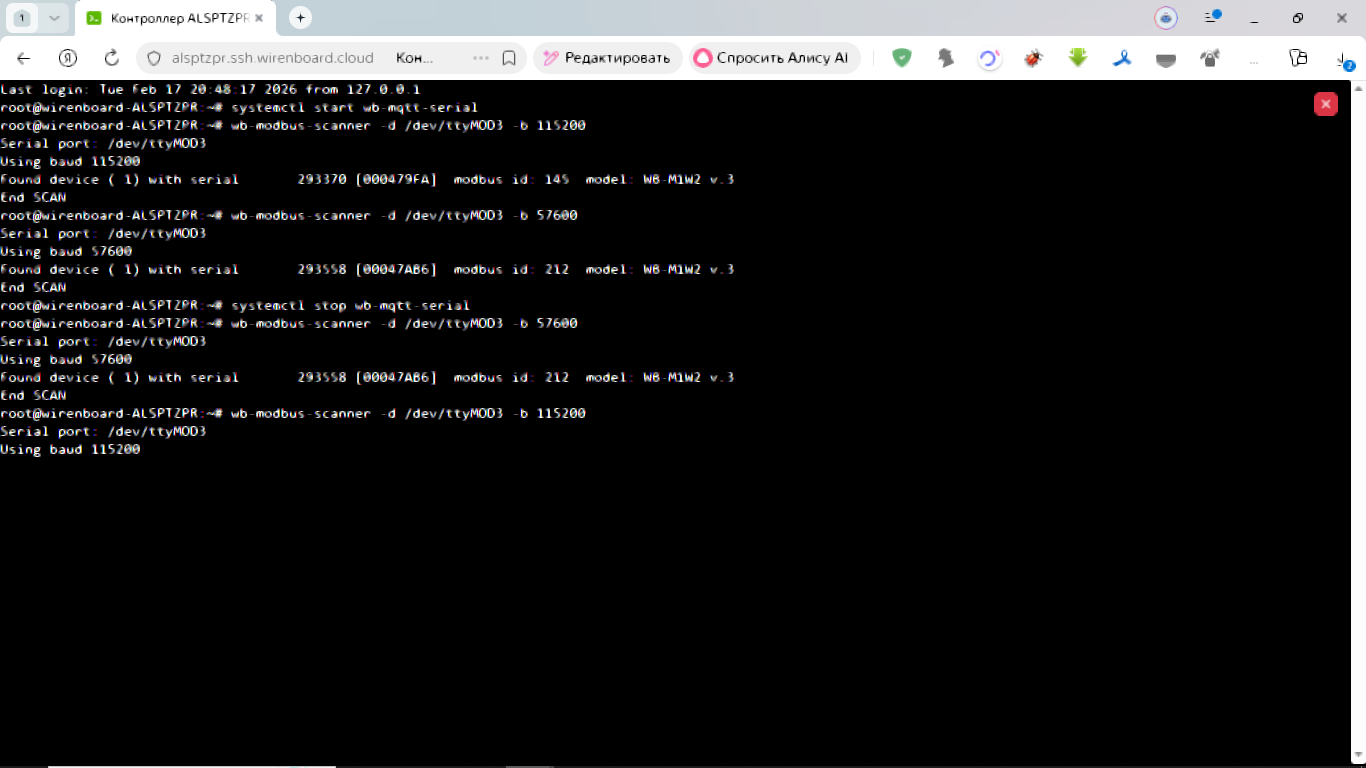This screenshot has height=768, width=1366.
Task: Click Спросить Алису AI button
Action: point(772,58)
